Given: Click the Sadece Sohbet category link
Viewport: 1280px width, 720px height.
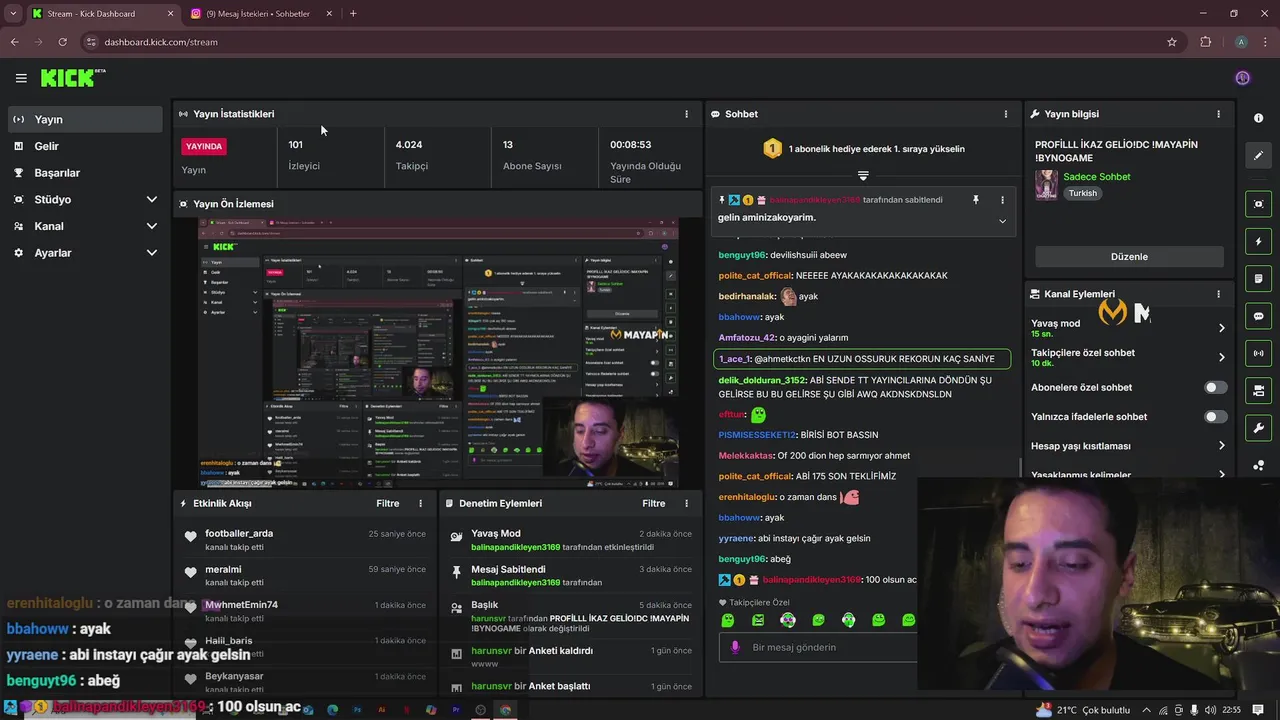Looking at the screenshot, I should (1097, 177).
